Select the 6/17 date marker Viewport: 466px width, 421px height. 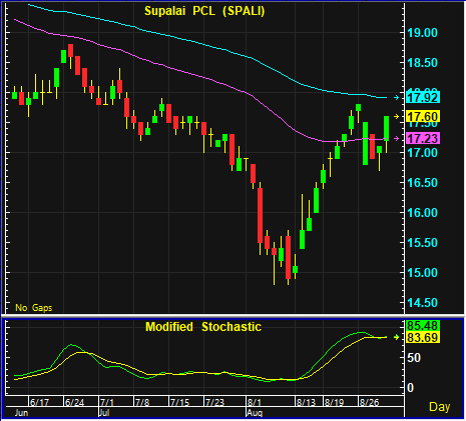[x=39, y=402]
